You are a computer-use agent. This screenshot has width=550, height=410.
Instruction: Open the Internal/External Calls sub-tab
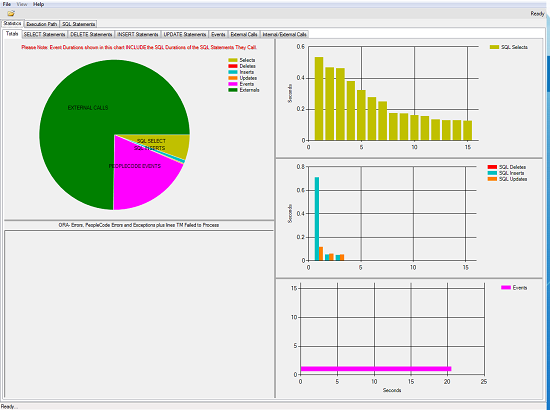point(284,34)
